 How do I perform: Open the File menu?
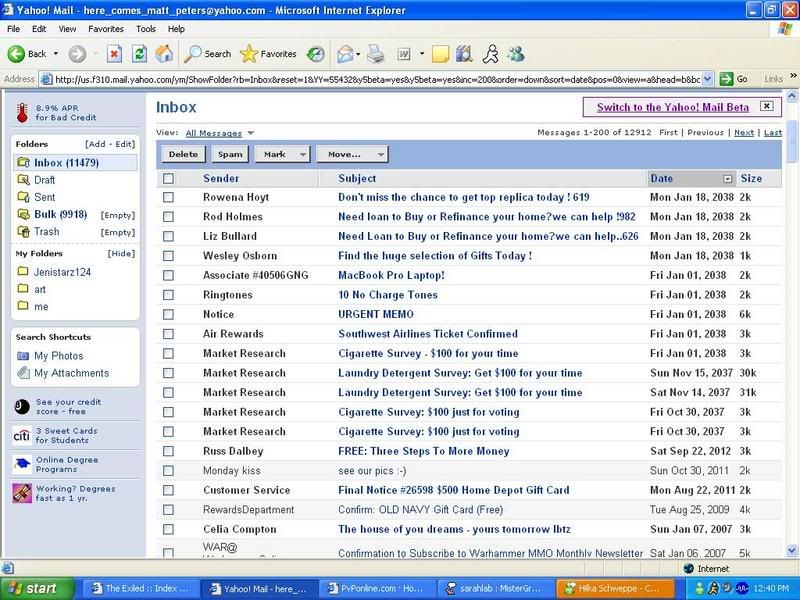pyautogui.click(x=13, y=29)
